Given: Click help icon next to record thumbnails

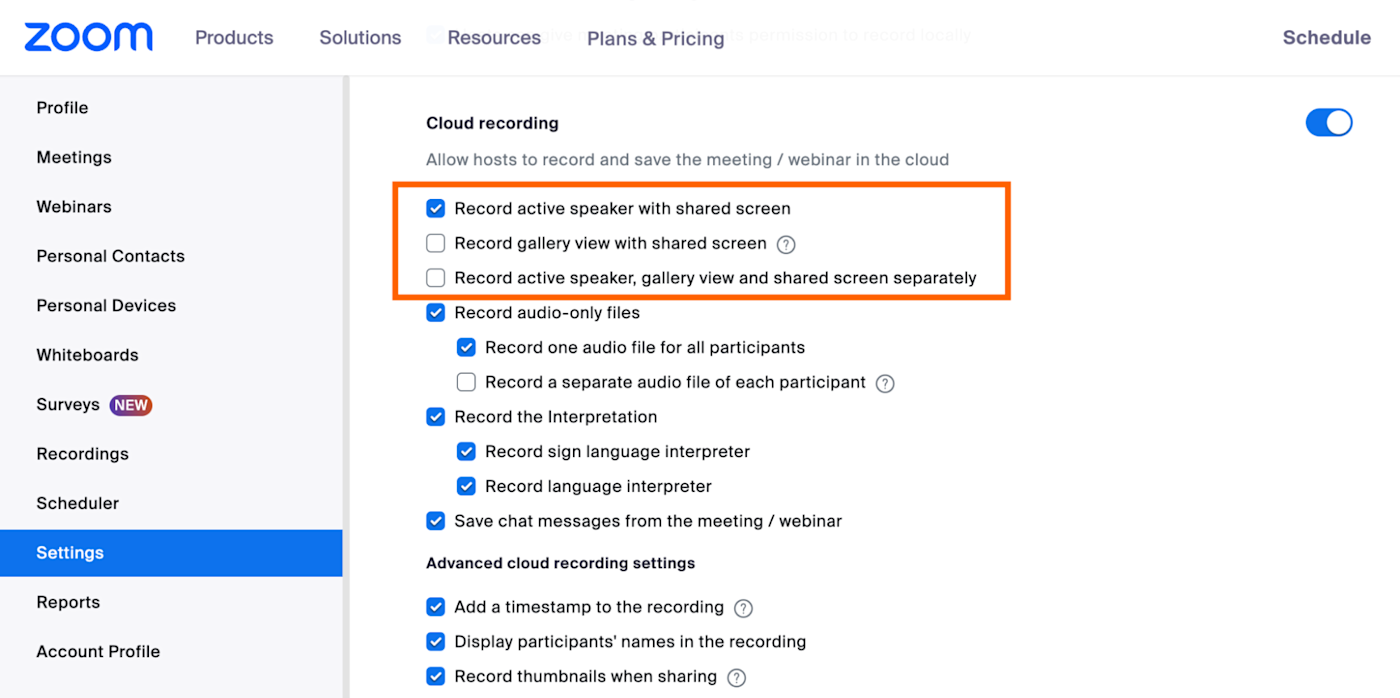Looking at the screenshot, I should click(x=736, y=678).
